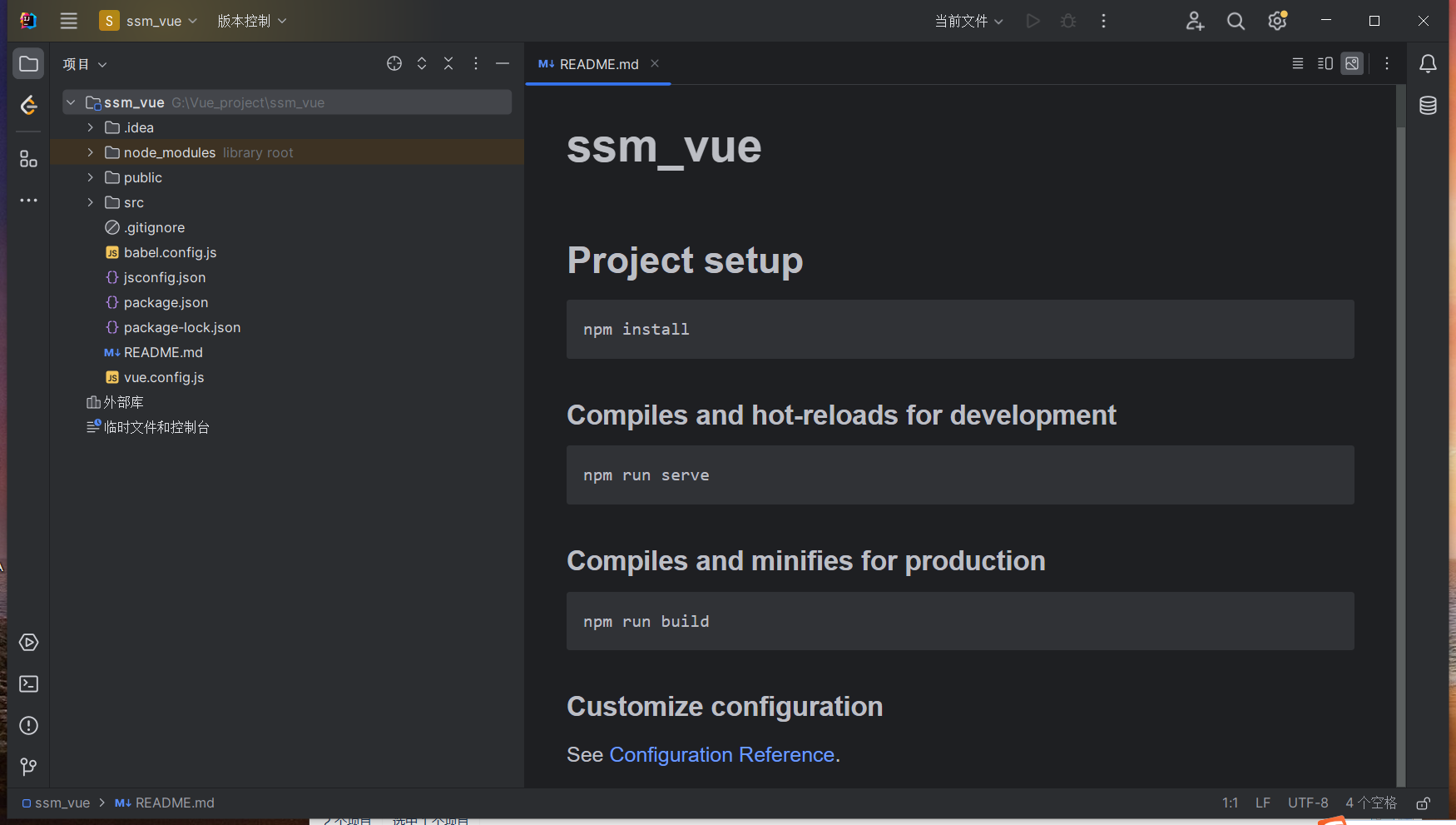1456x825 pixels.
Task: Click the UTF-8 encoding in status bar
Action: coord(1308,803)
